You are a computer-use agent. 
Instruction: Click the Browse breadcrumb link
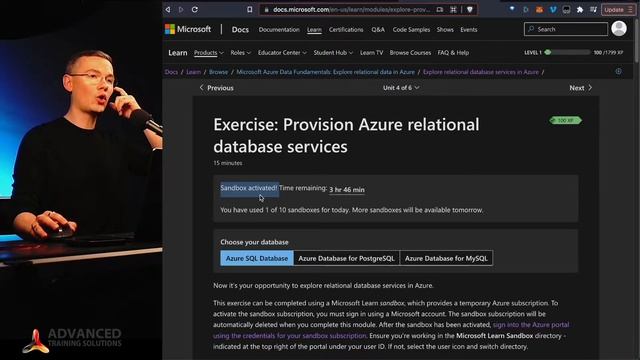[x=218, y=72]
